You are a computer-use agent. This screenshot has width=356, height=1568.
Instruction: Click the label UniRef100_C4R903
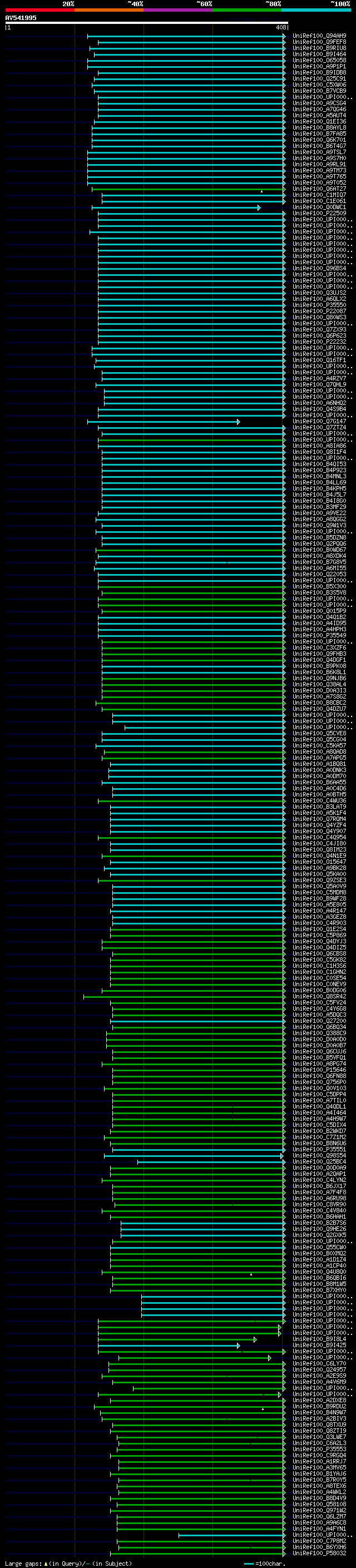point(319,923)
